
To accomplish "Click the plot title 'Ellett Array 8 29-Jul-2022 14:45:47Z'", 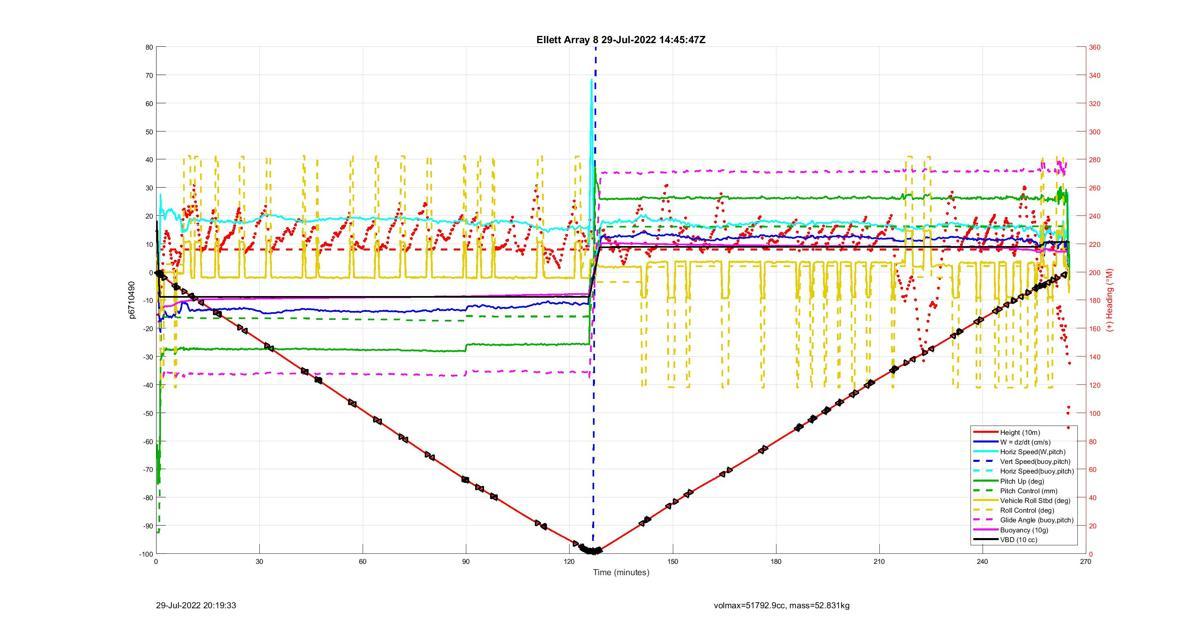I will click(621, 40).
